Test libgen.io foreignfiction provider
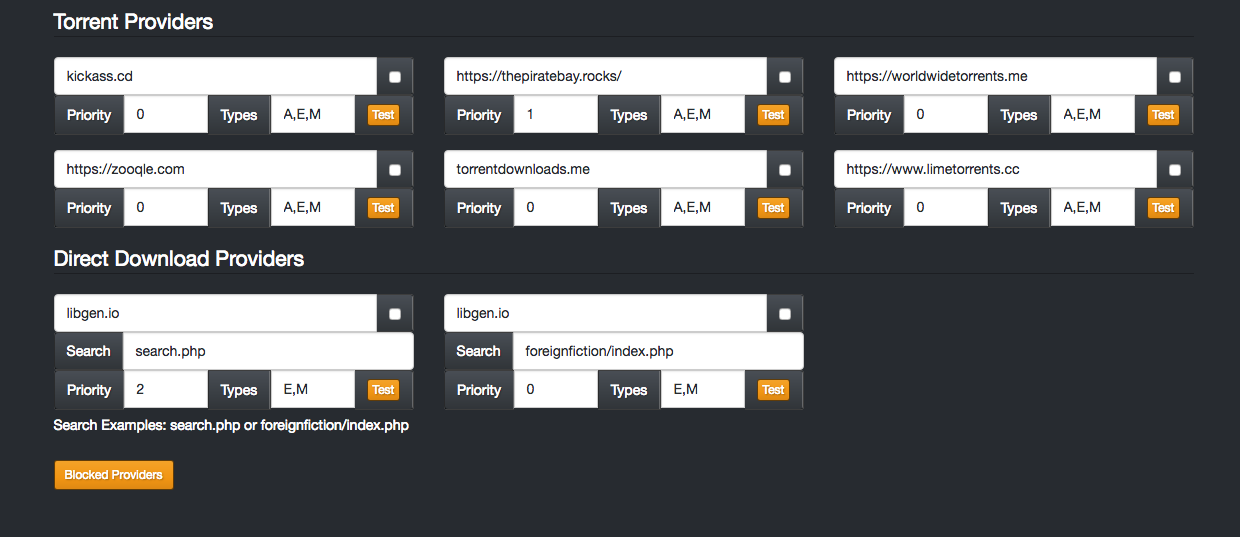The width and height of the screenshot is (1240, 537). [x=773, y=390]
